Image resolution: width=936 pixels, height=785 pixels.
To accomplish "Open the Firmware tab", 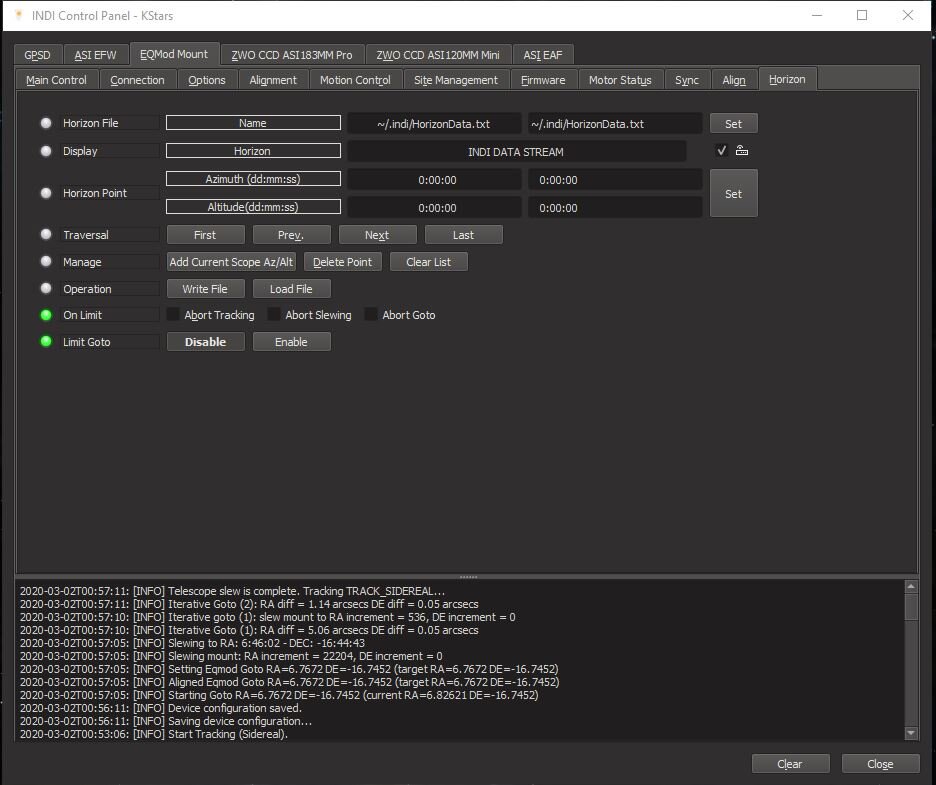I will coord(543,80).
